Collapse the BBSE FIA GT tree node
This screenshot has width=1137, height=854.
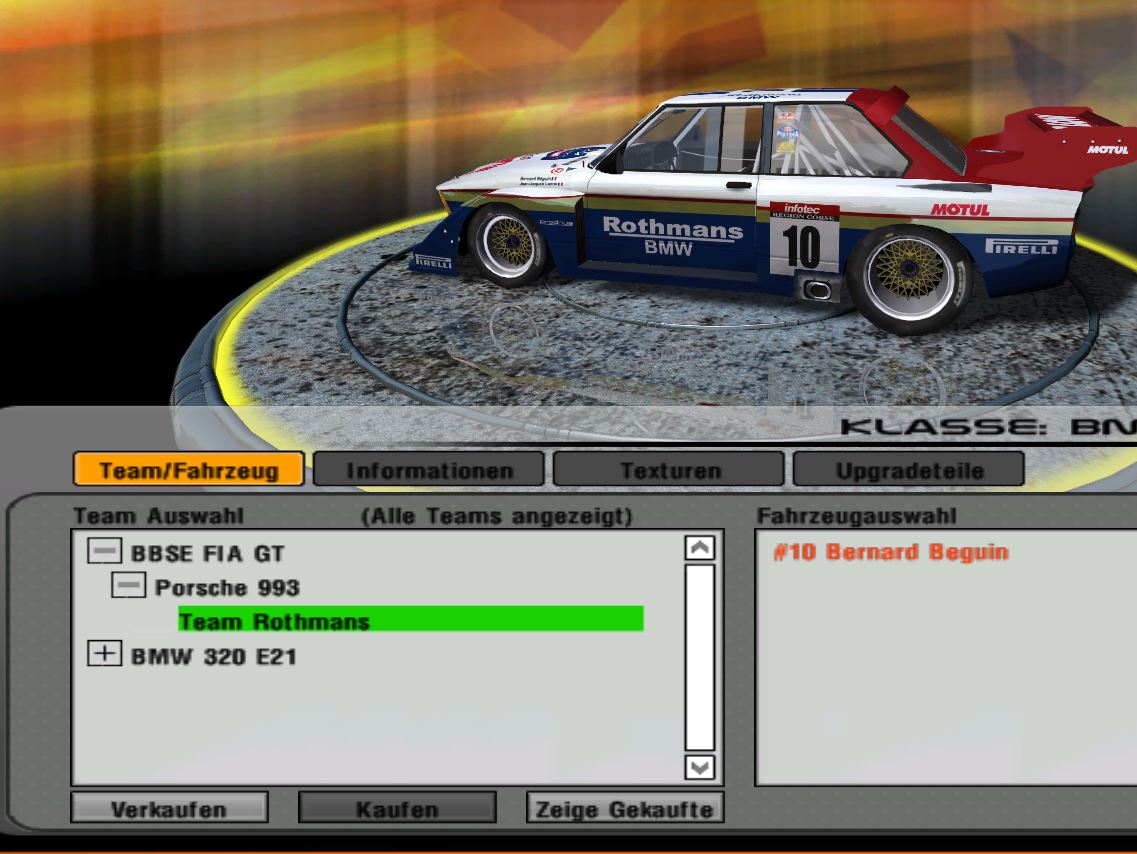104,551
